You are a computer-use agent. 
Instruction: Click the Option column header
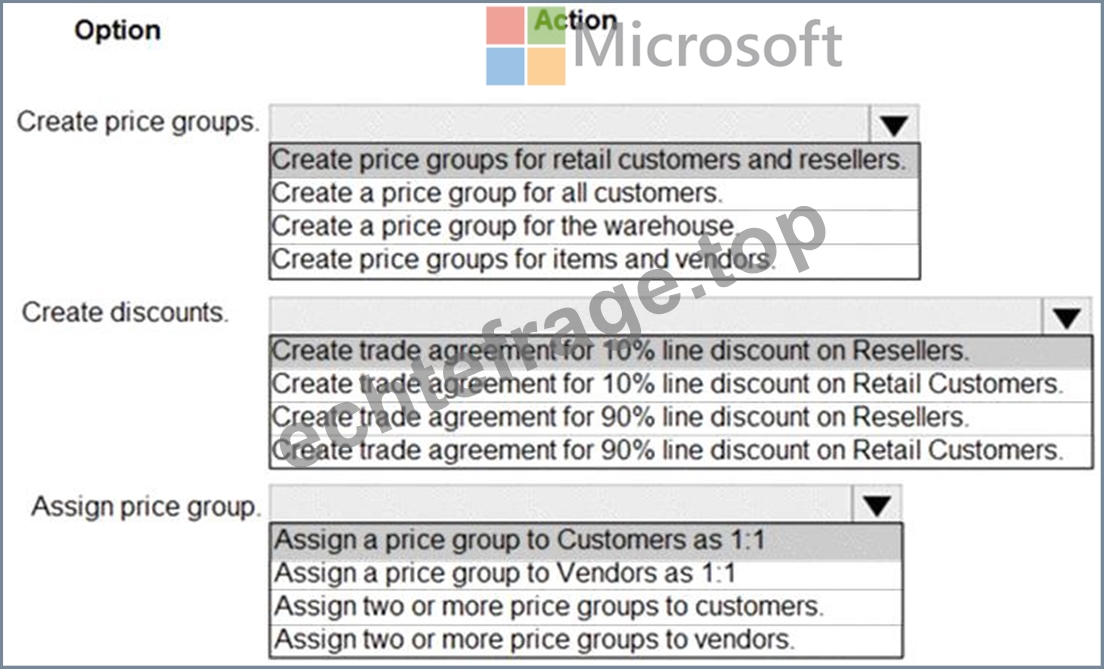click(x=118, y=30)
